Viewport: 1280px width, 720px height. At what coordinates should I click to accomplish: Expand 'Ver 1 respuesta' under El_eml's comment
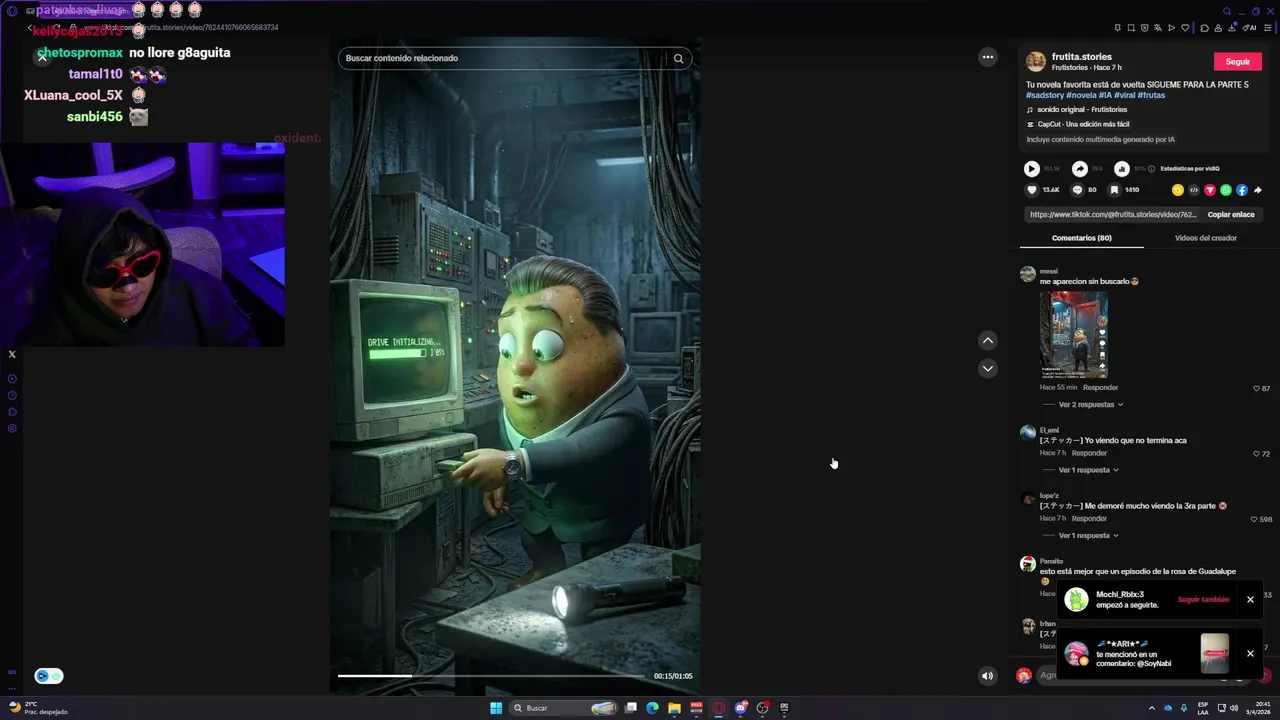(1088, 470)
